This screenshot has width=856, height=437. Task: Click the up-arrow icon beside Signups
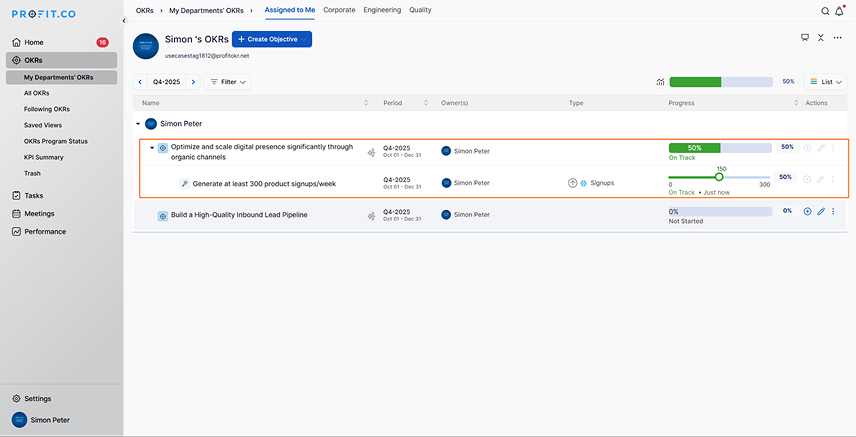(572, 183)
